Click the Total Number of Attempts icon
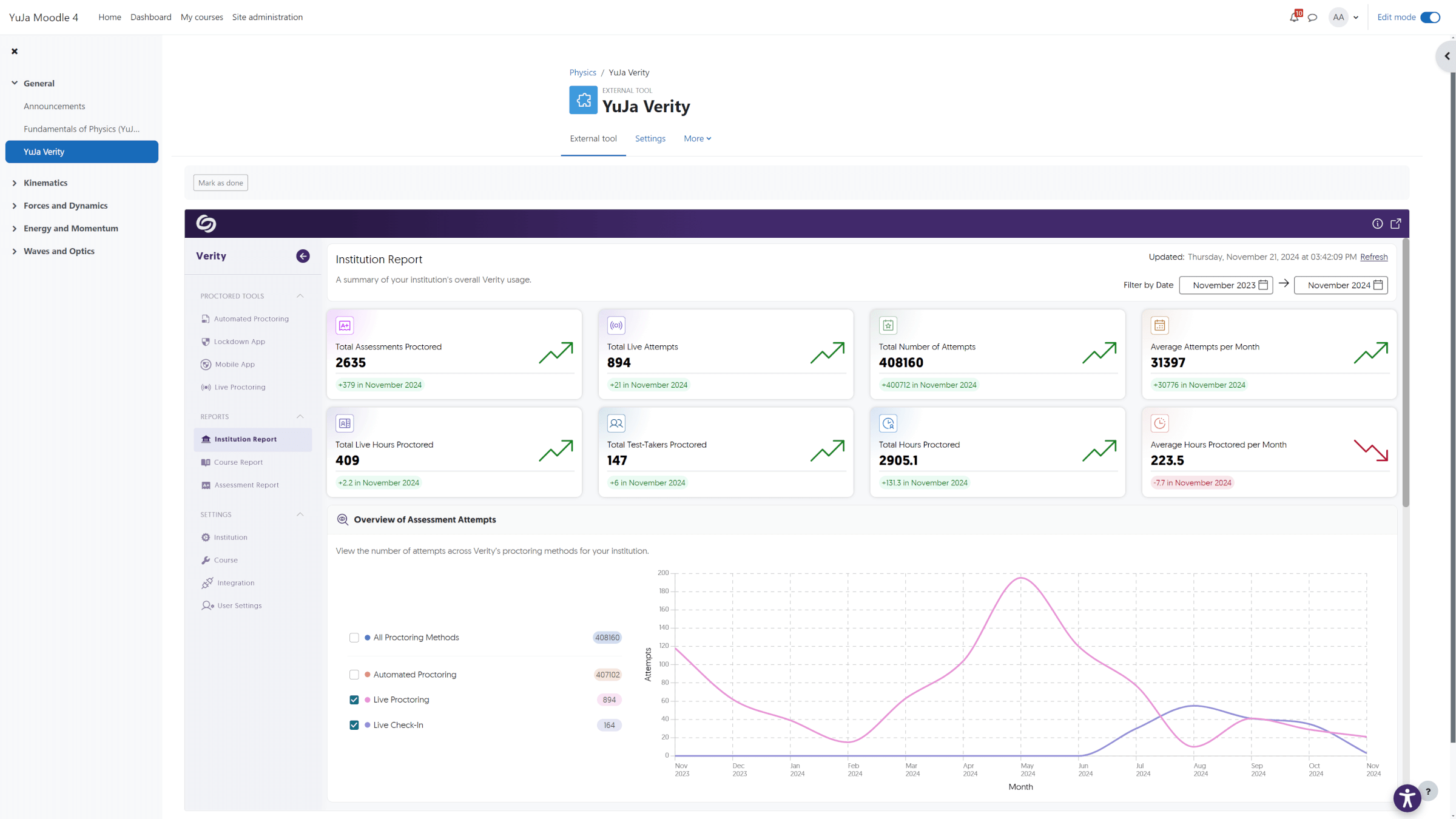The height and width of the screenshot is (819, 1456). click(x=888, y=325)
